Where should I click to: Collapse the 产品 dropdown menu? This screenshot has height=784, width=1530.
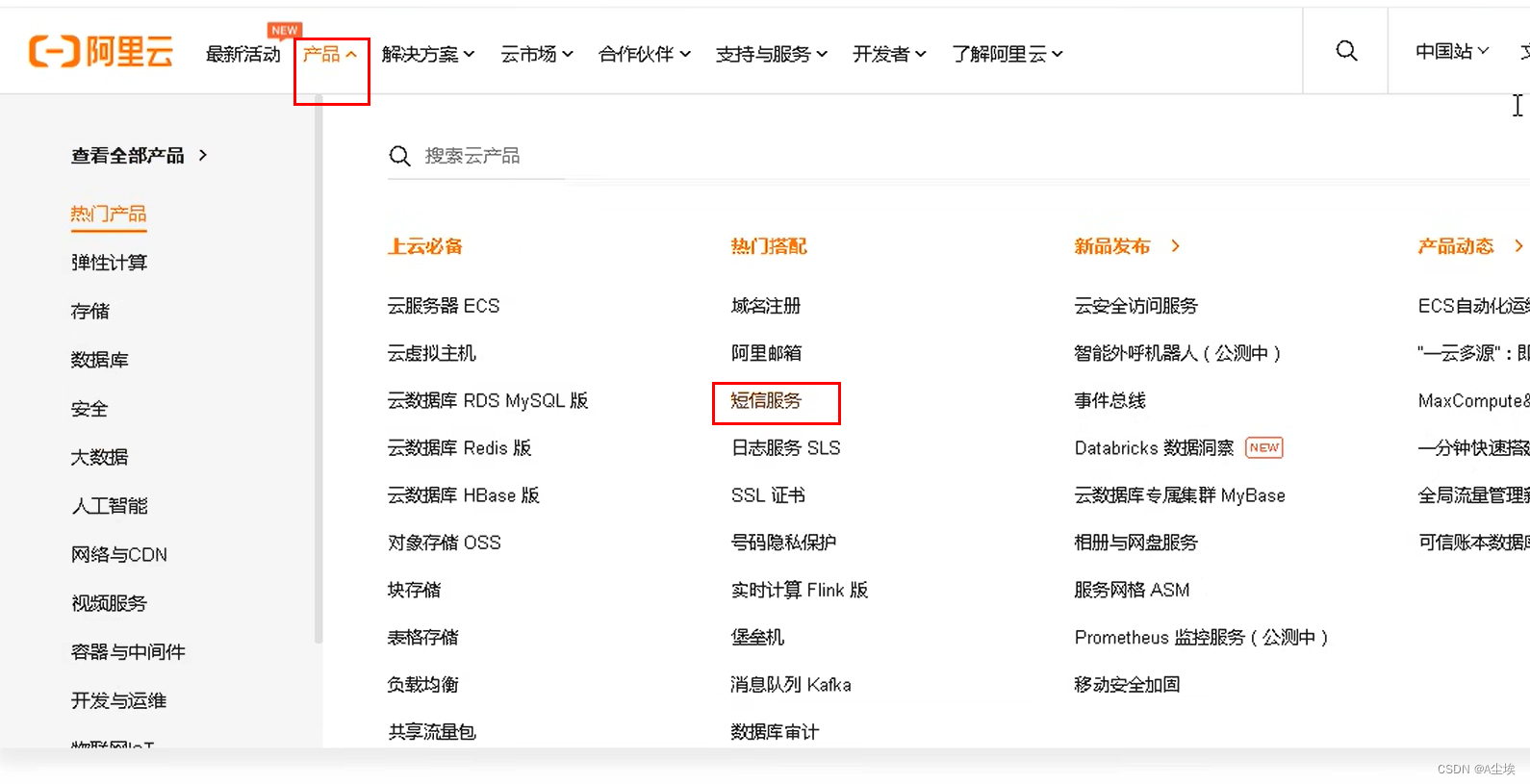click(x=330, y=54)
